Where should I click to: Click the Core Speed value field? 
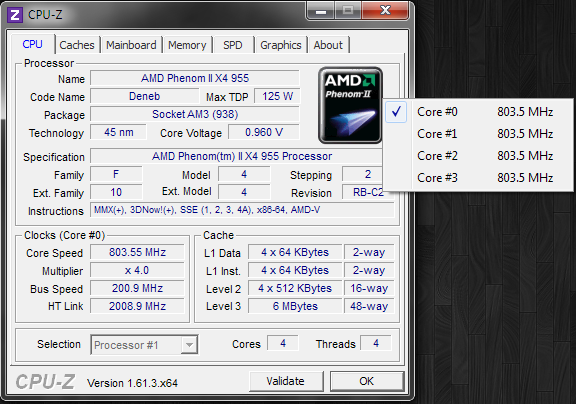click(x=137, y=252)
